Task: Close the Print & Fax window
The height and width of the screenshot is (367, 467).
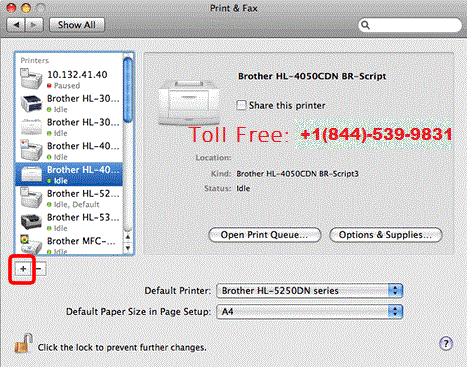Action: [x=11, y=8]
